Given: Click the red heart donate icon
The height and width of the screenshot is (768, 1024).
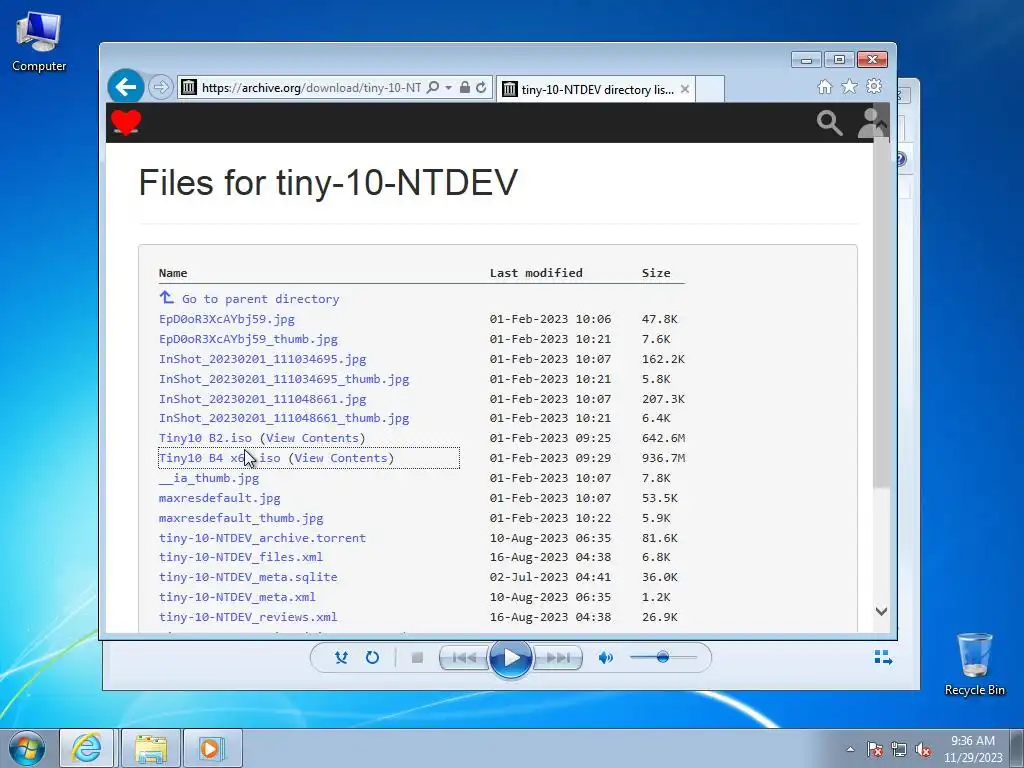Looking at the screenshot, I should 126,122.
